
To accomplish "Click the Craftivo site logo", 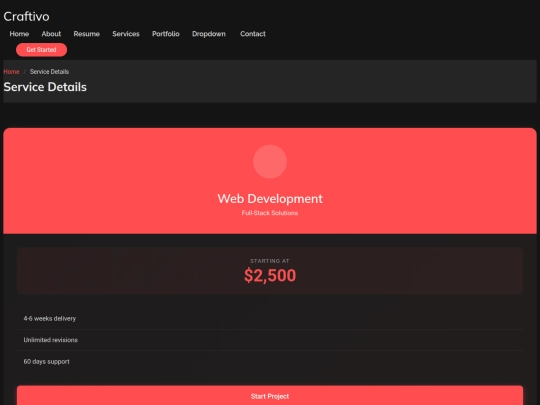I will tap(27, 17).
